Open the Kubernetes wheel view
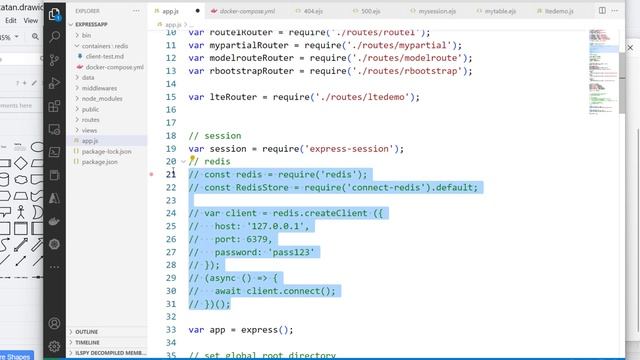 (54, 244)
